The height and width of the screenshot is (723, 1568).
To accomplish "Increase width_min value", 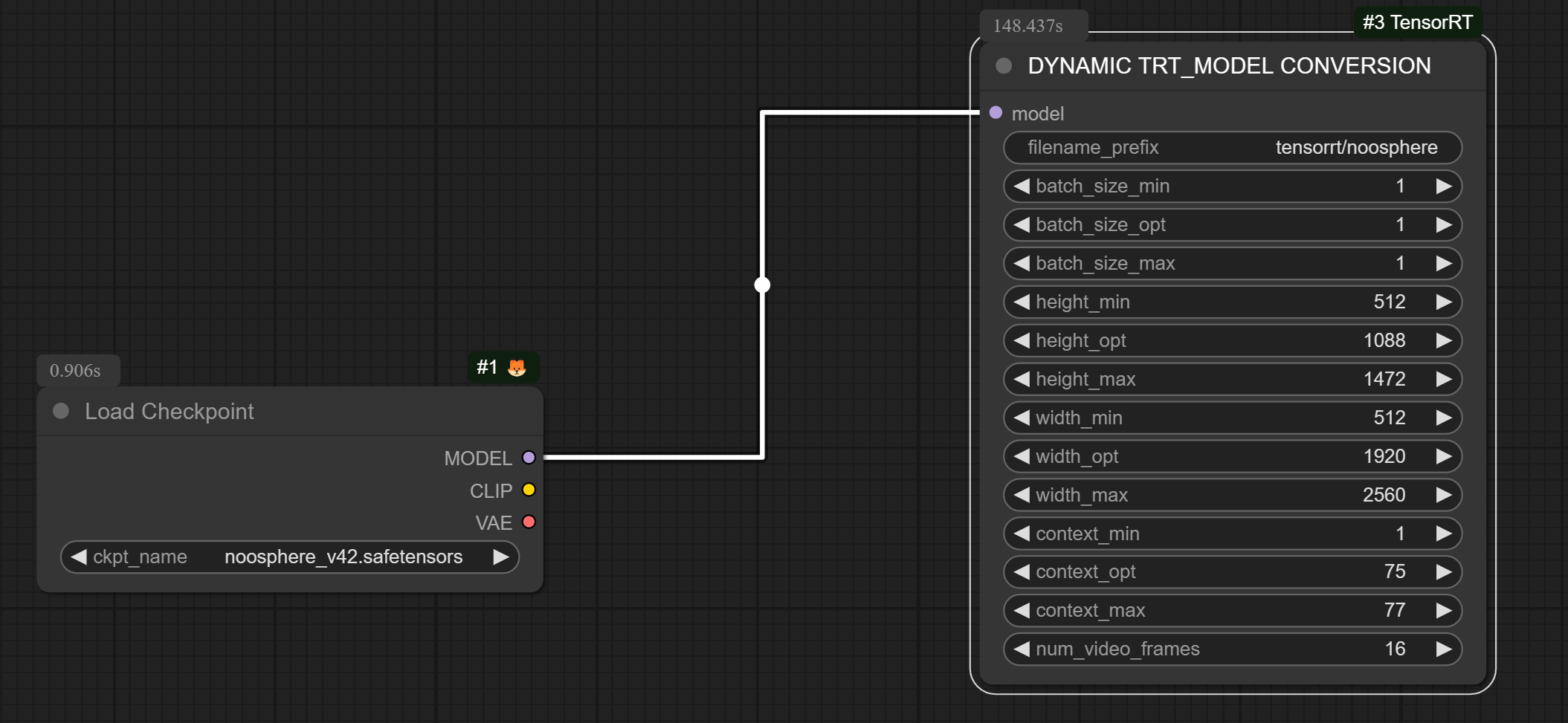I will click(x=1444, y=418).
